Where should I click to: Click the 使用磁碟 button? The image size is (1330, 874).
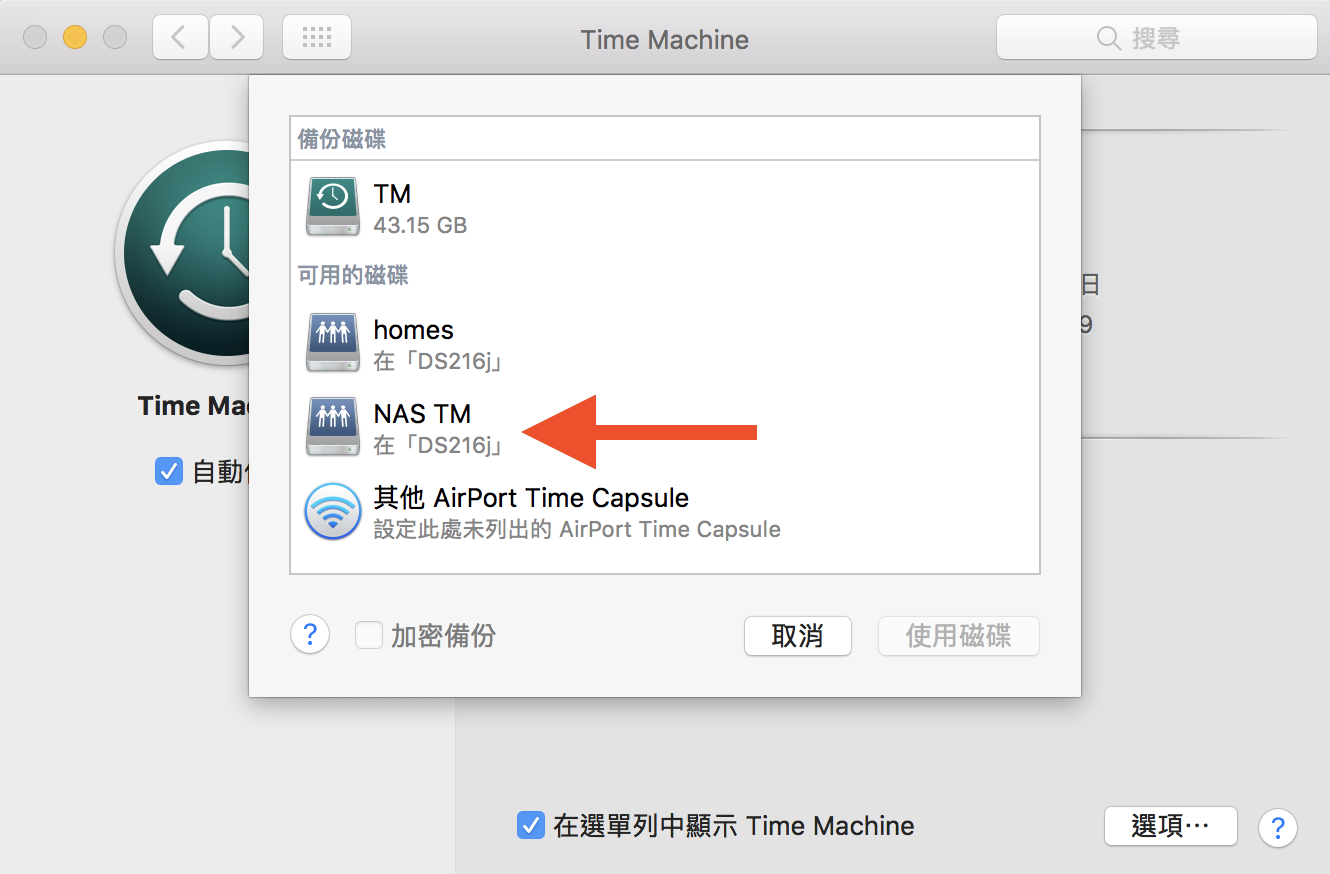pos(958,636)
